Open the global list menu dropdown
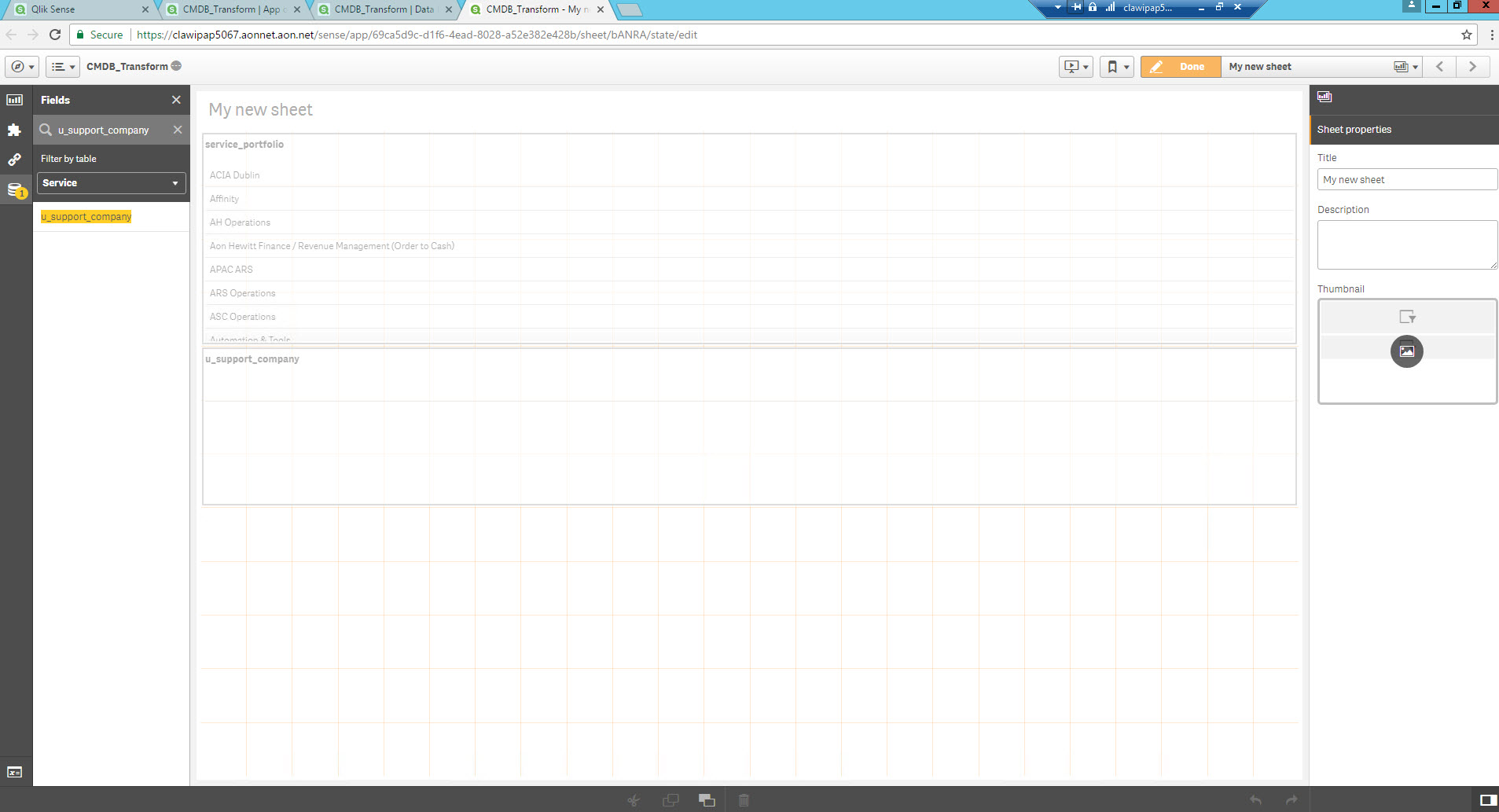1499x812 pixels. point(62,67)
